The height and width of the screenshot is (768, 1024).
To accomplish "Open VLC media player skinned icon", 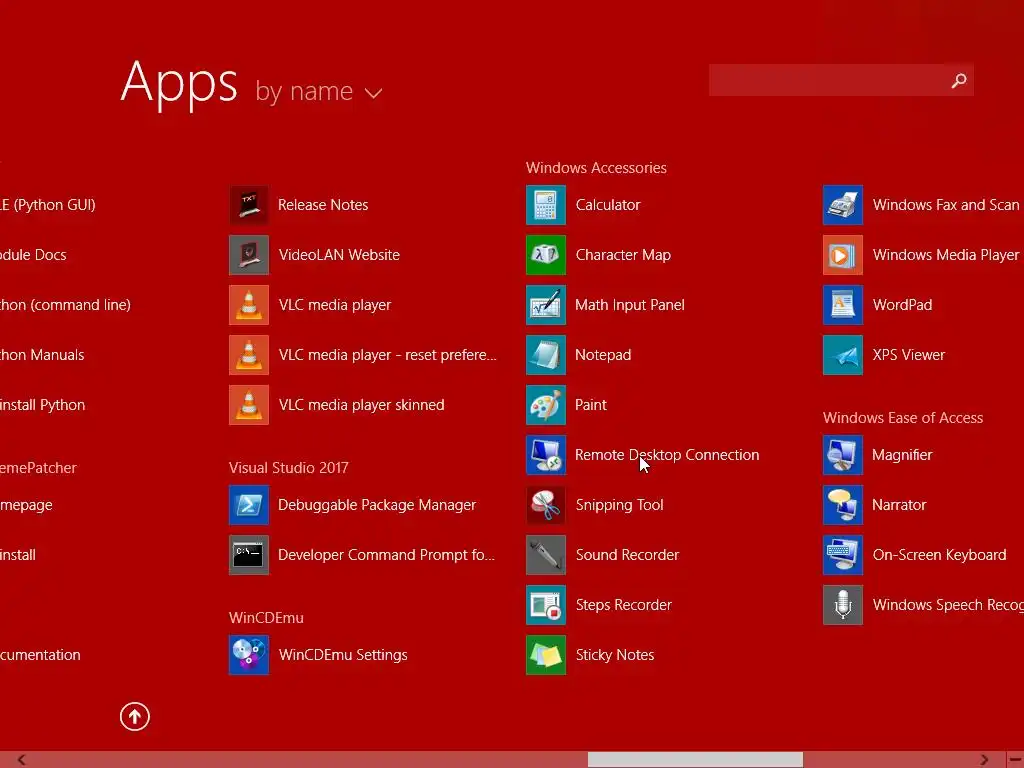I will point(249,405).
